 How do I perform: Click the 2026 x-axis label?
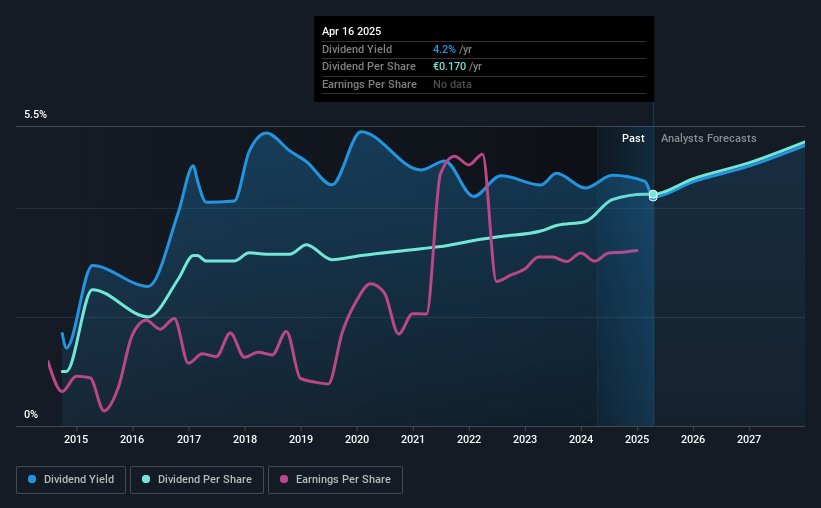(693, 439)
